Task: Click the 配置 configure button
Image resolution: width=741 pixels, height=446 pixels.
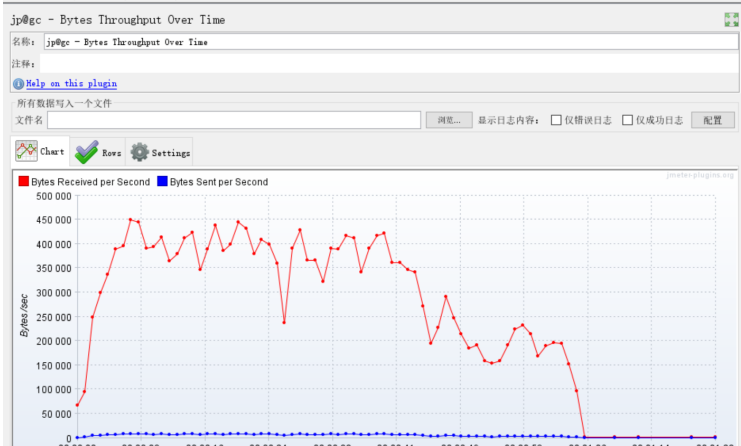Action: (713, 120)
